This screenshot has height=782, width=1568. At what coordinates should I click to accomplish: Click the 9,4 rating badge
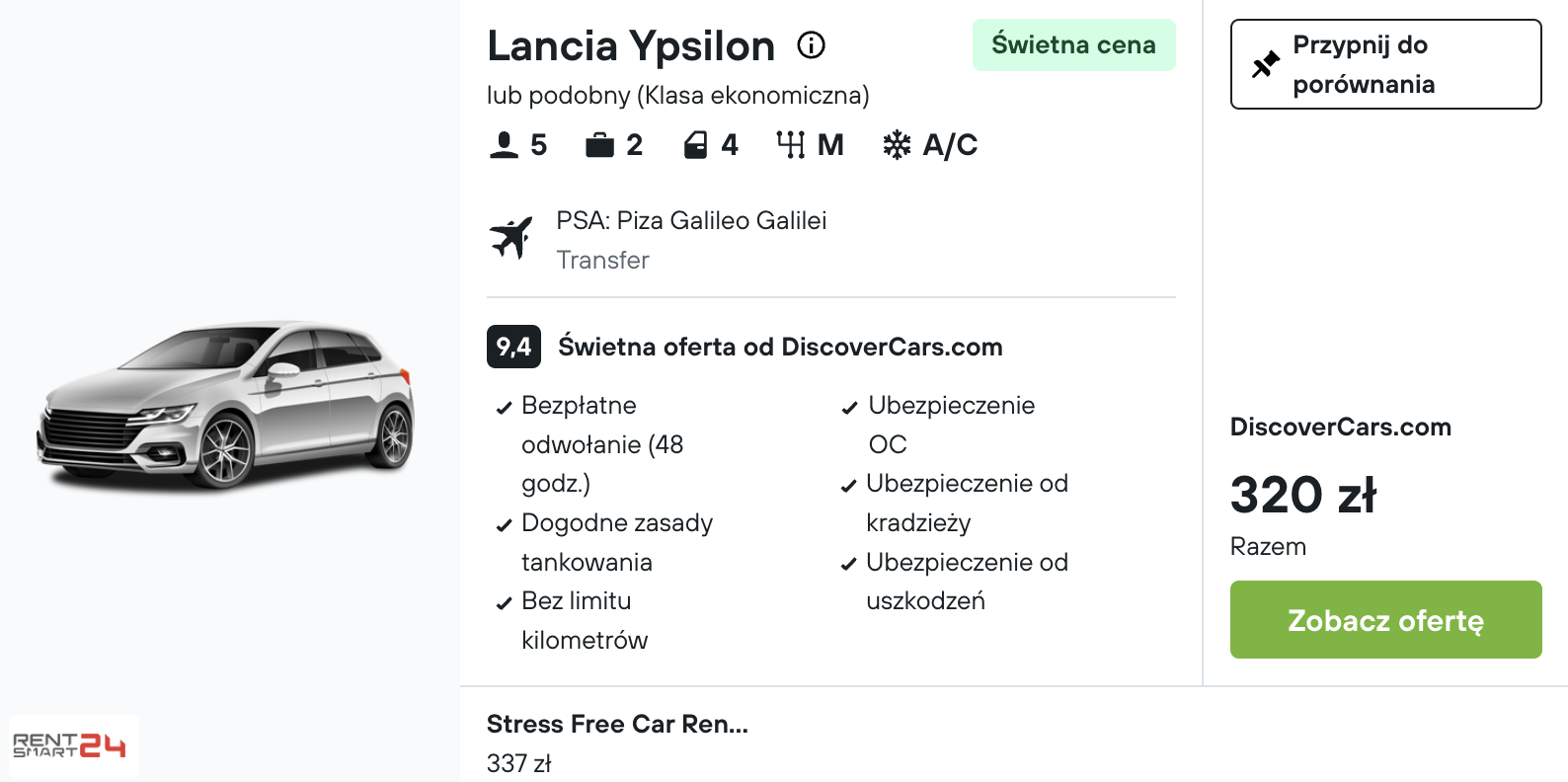513,347
